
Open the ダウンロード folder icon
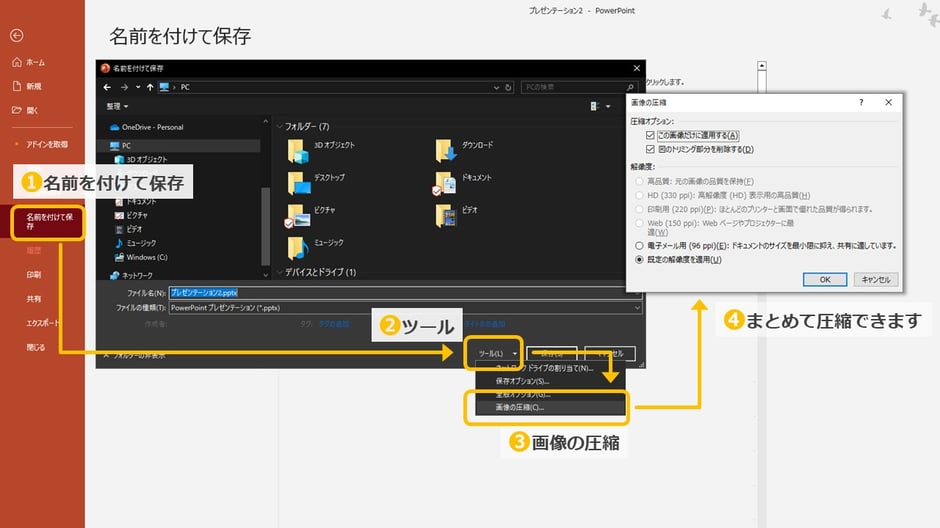[446, 150]
